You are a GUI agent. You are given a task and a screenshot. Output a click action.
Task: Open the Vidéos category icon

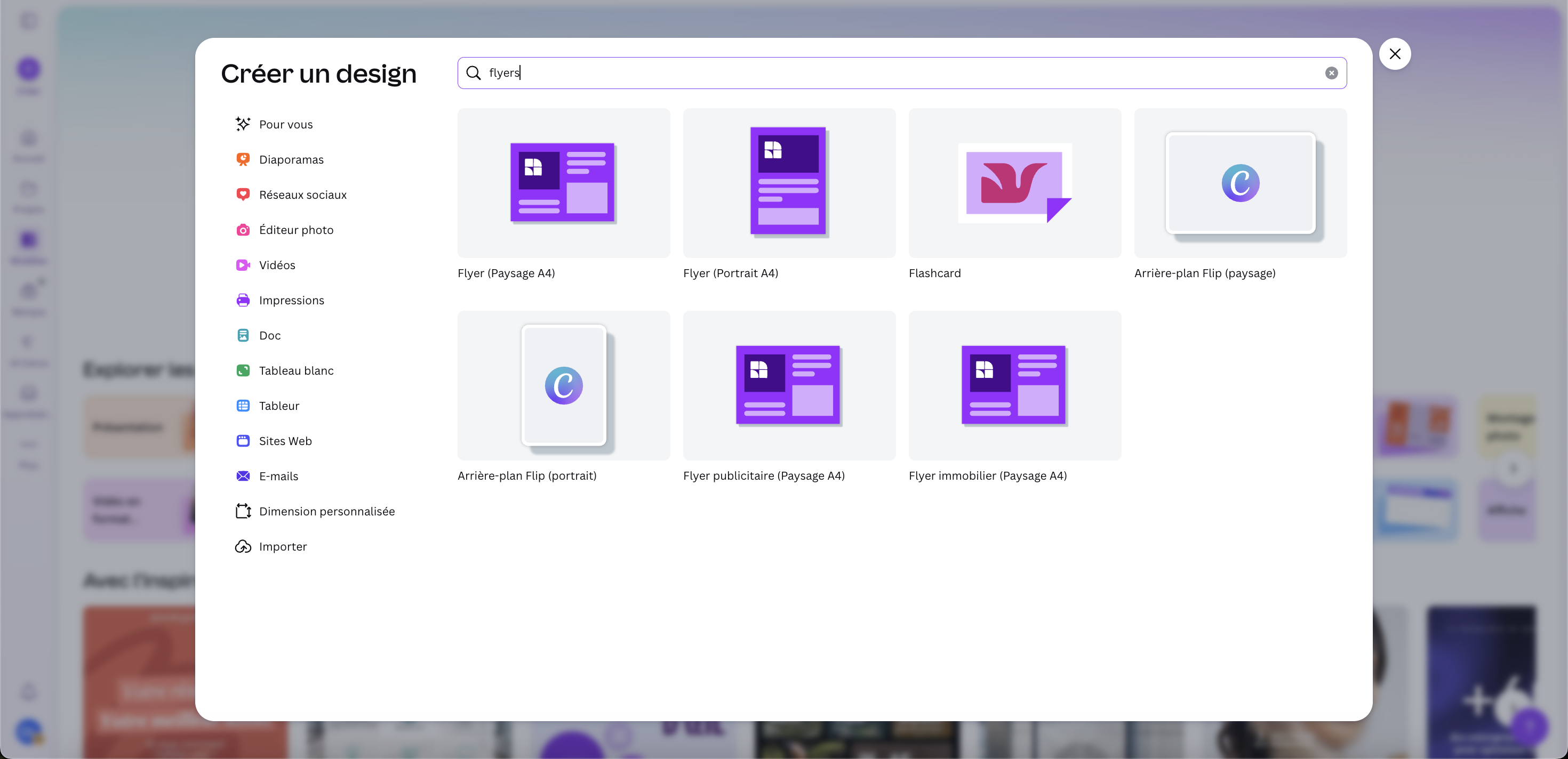(243, 265)
